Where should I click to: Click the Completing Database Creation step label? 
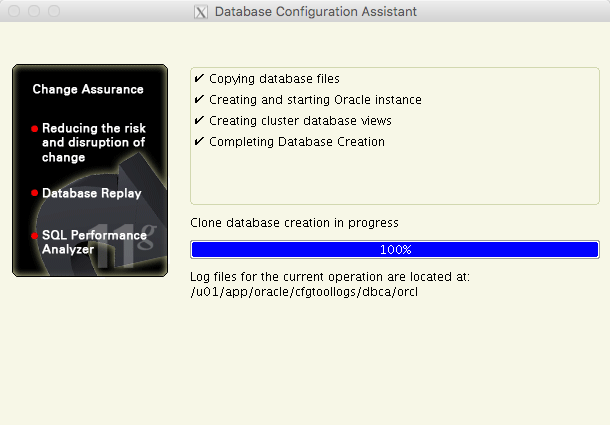[x=296, y=142]
